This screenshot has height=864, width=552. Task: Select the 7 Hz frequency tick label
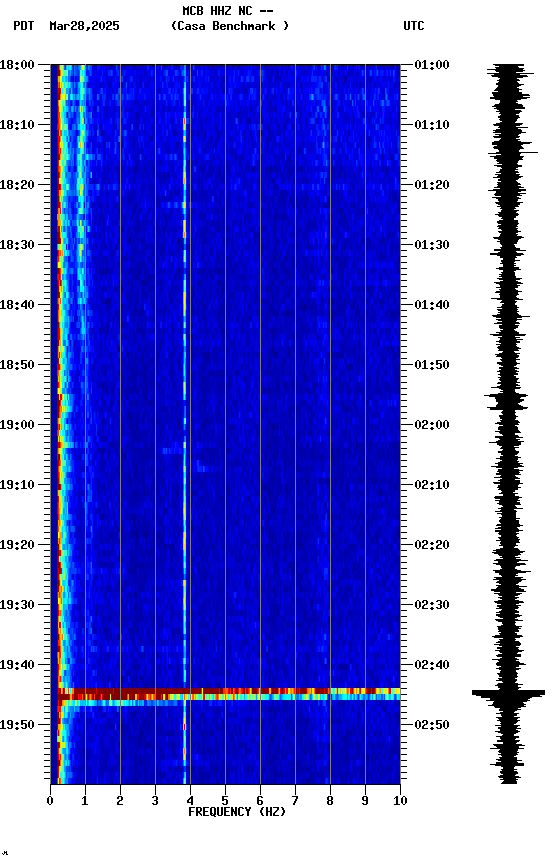295,801
